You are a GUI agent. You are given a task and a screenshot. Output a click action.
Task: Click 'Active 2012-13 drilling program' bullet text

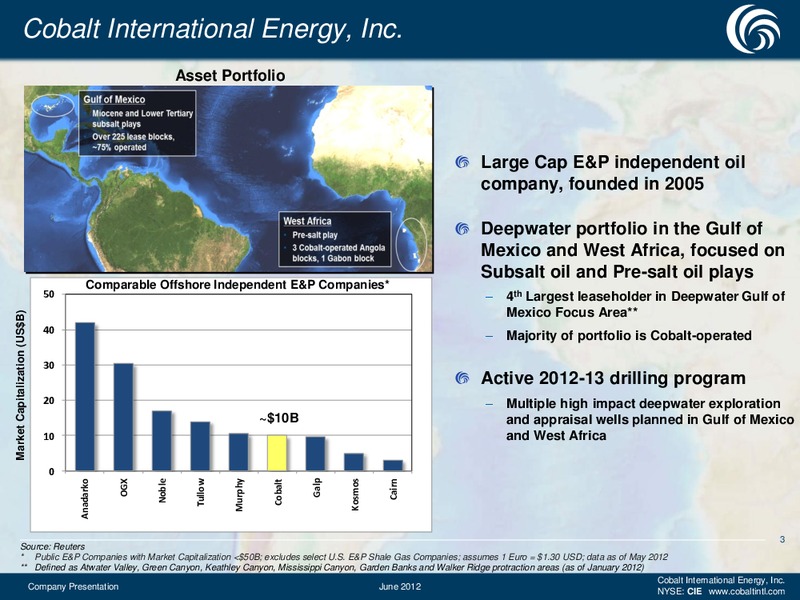[613, 378]
